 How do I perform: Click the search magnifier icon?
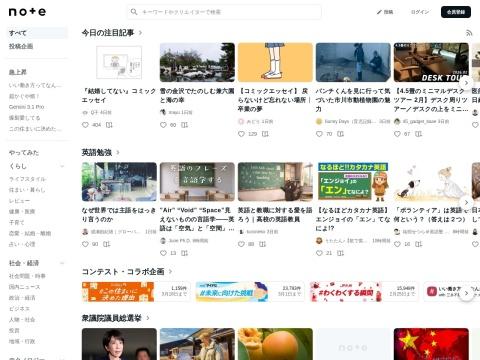tap(134, 12)
